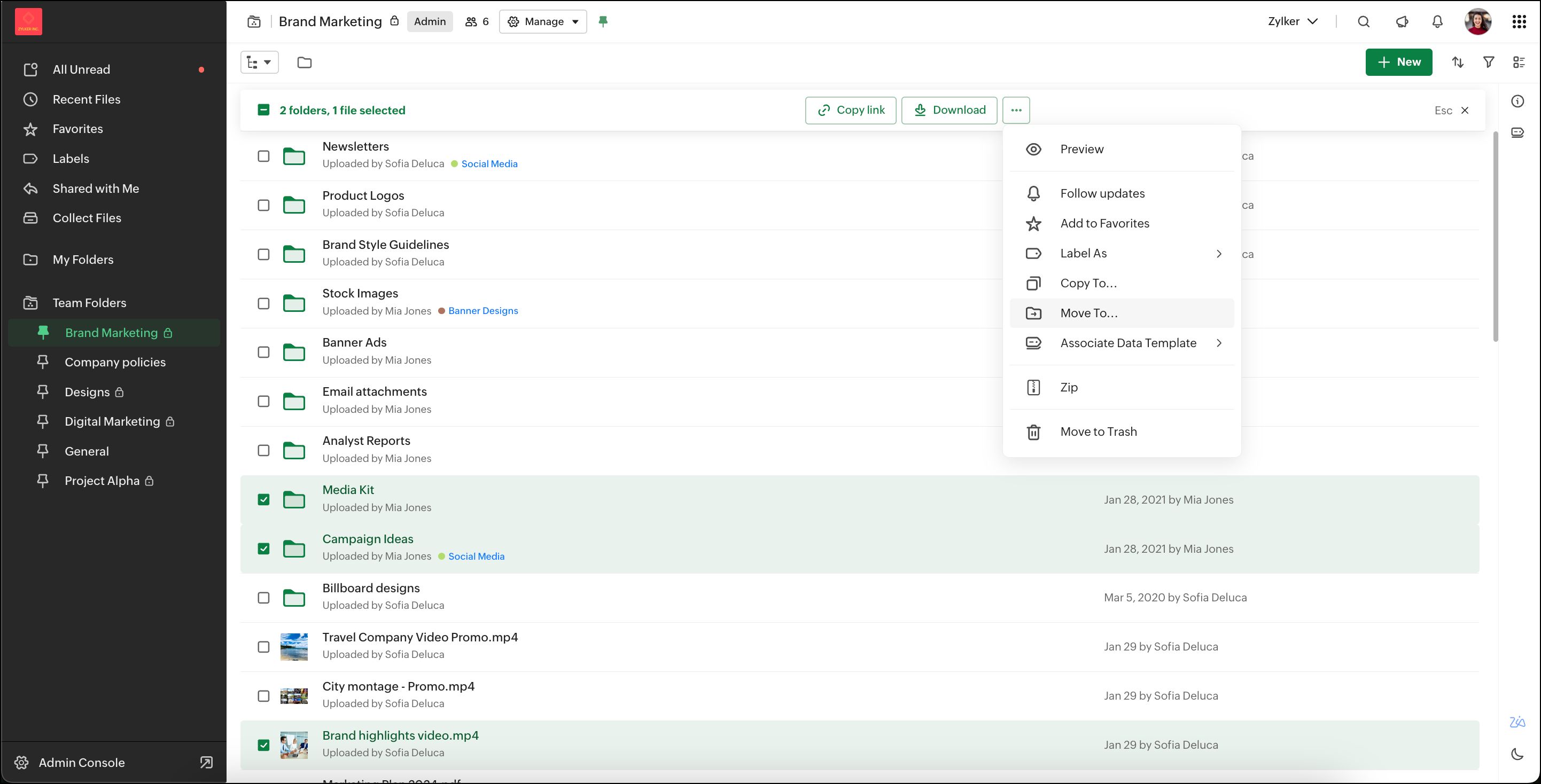This screenshot has height=784, width=1541.
Task: Open Travel Company Video Promo thumbnail
Action: (x=294, y=646)
